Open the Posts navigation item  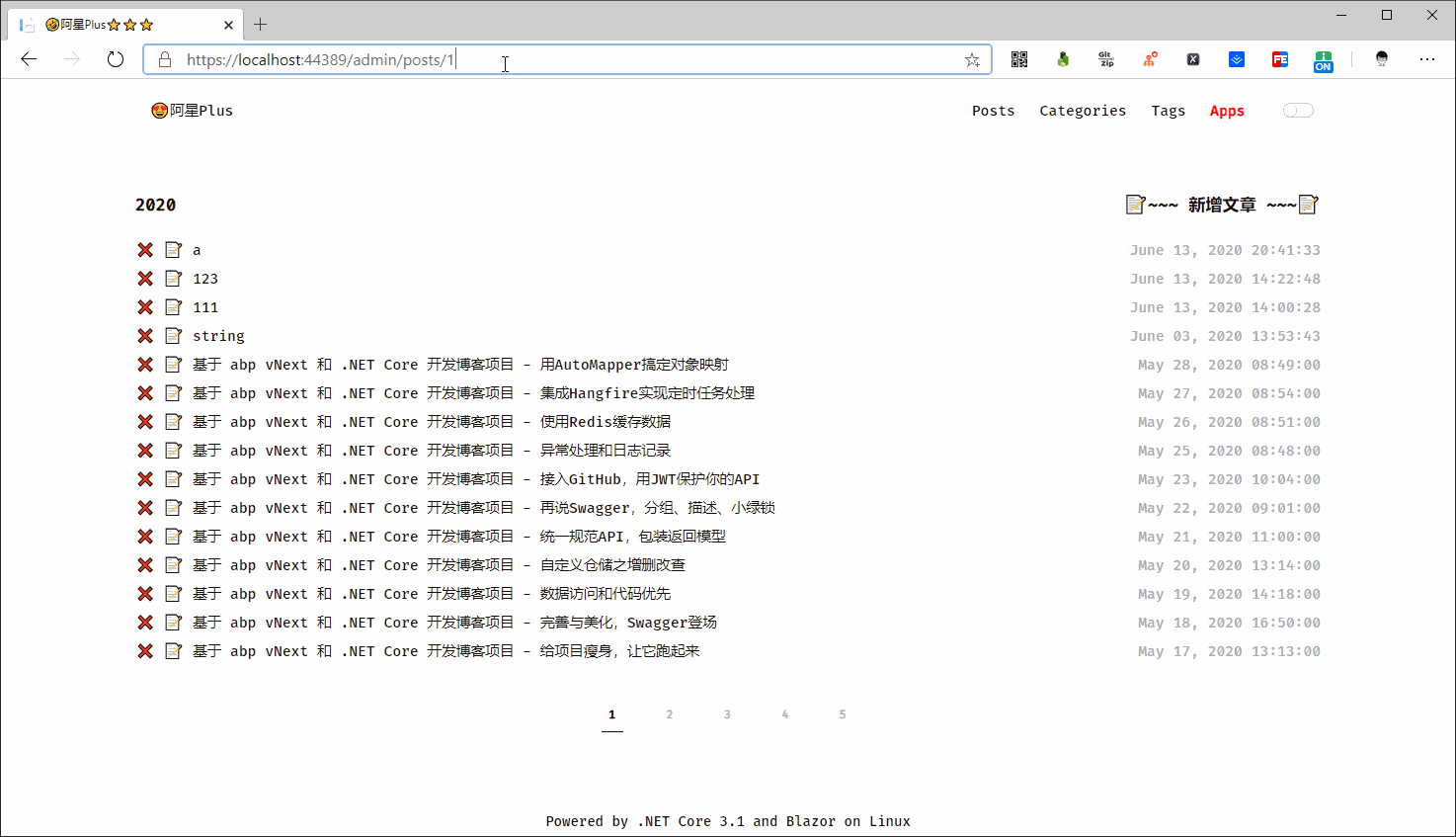[993, 111]
